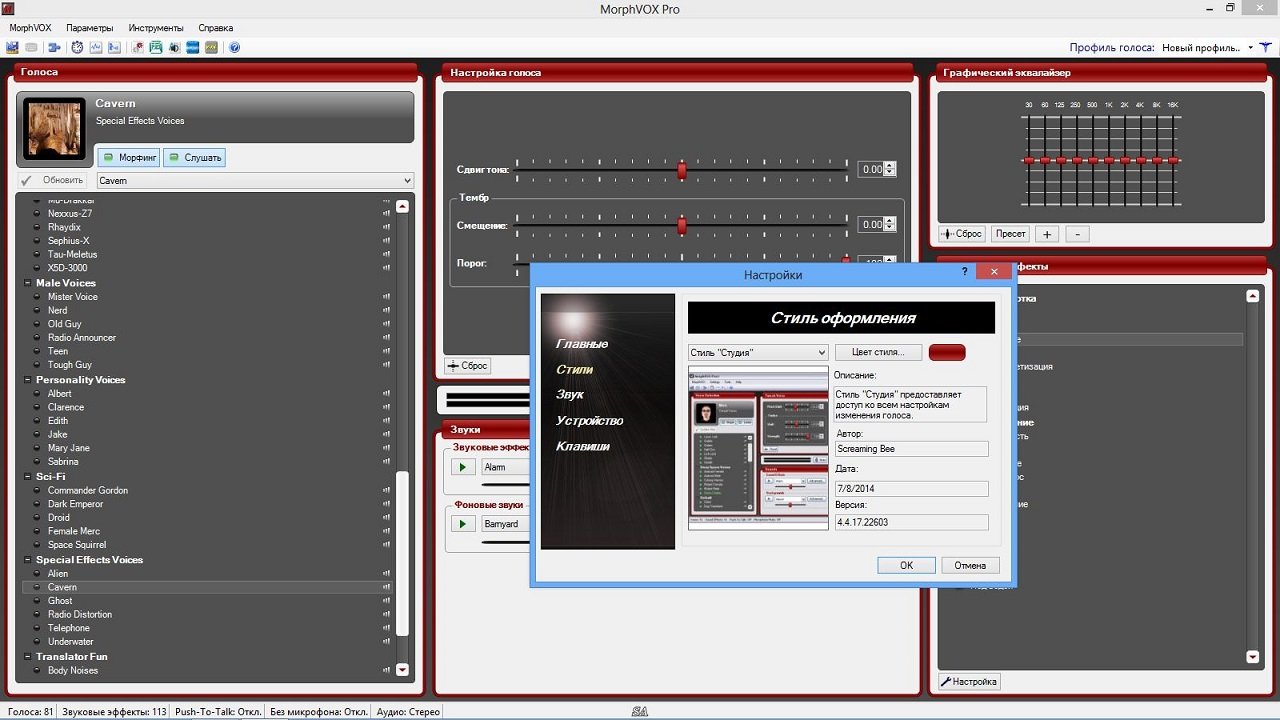
Task: Toggle the Слушать listen button
Action: coord(194,157)
